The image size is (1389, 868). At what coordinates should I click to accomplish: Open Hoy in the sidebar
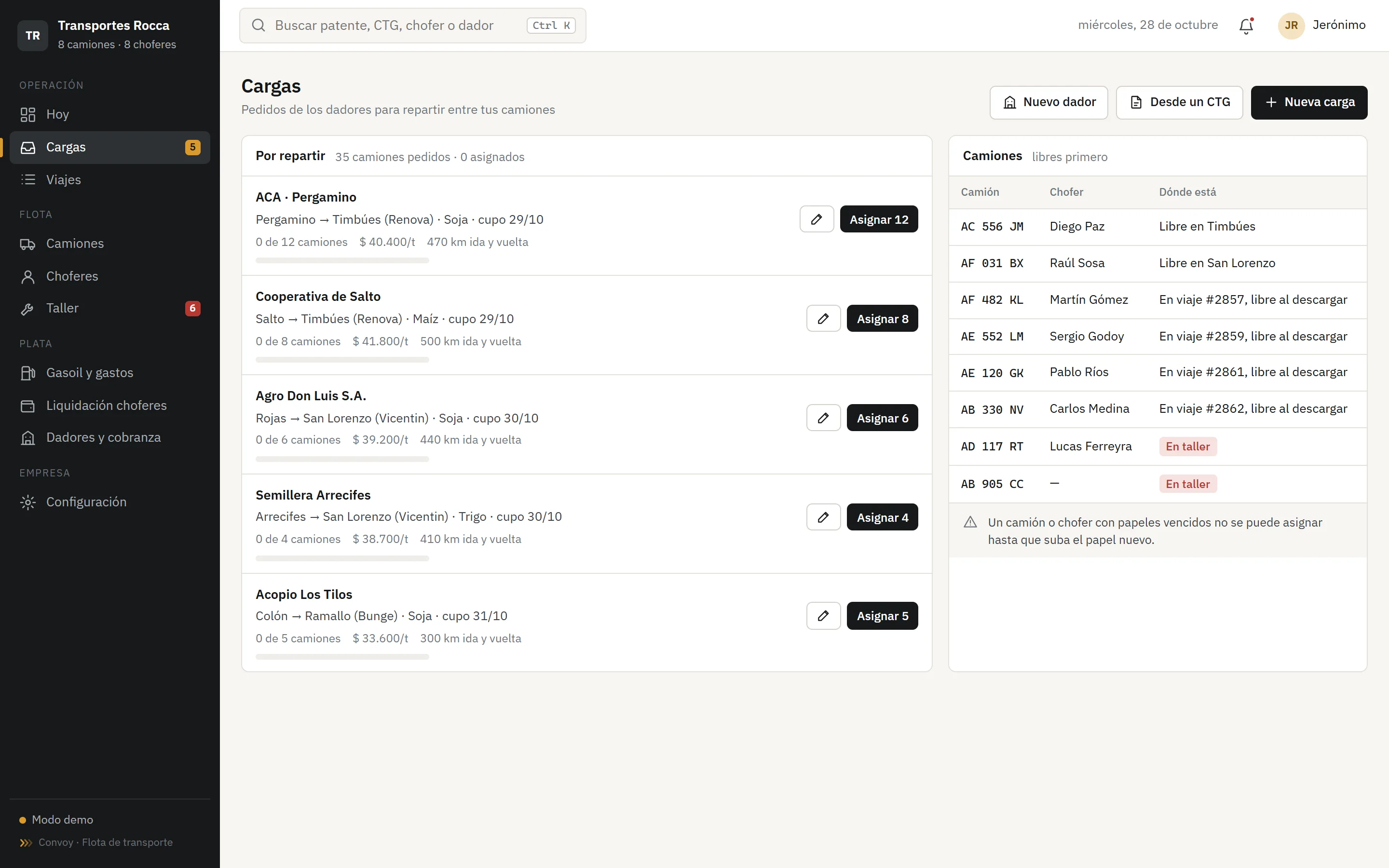(109, 114)
